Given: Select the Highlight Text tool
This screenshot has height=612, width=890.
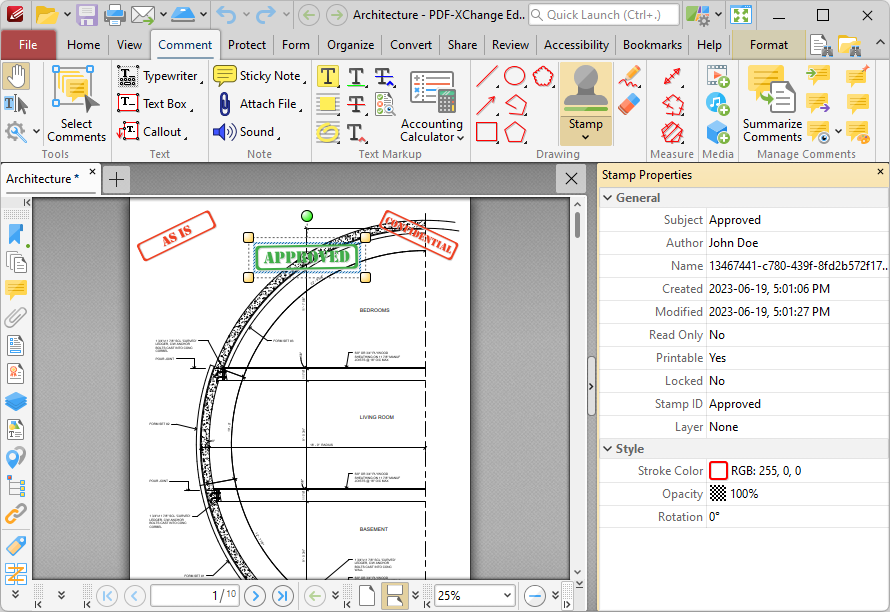Looking at the screenshot, I should point(328,76).
